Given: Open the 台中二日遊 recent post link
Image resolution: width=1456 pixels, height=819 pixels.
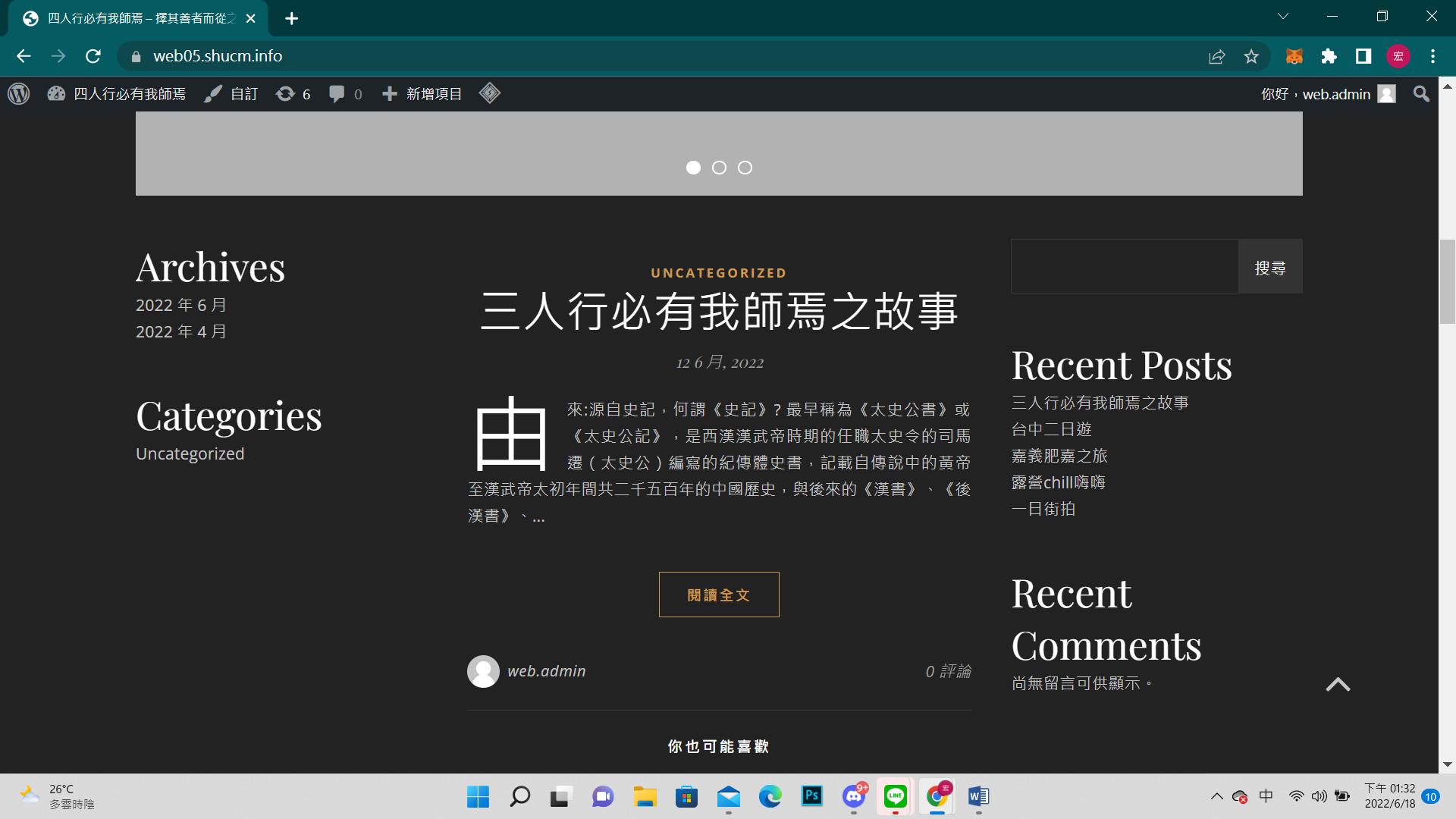Looking at the screenshot, I should coord(1051,429).
